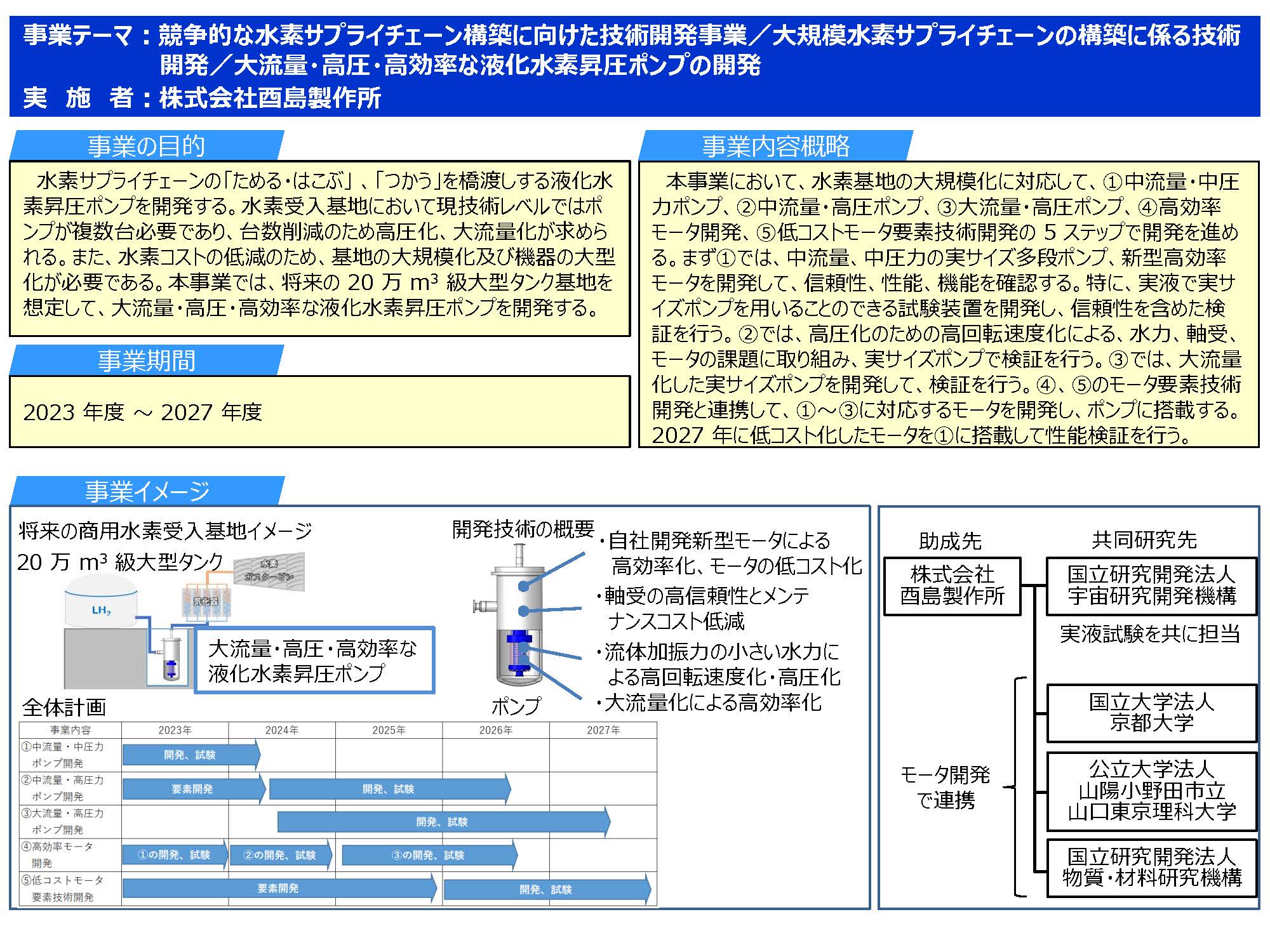Click the 開発、試験 bar in row ⑤

coord(547,889)
